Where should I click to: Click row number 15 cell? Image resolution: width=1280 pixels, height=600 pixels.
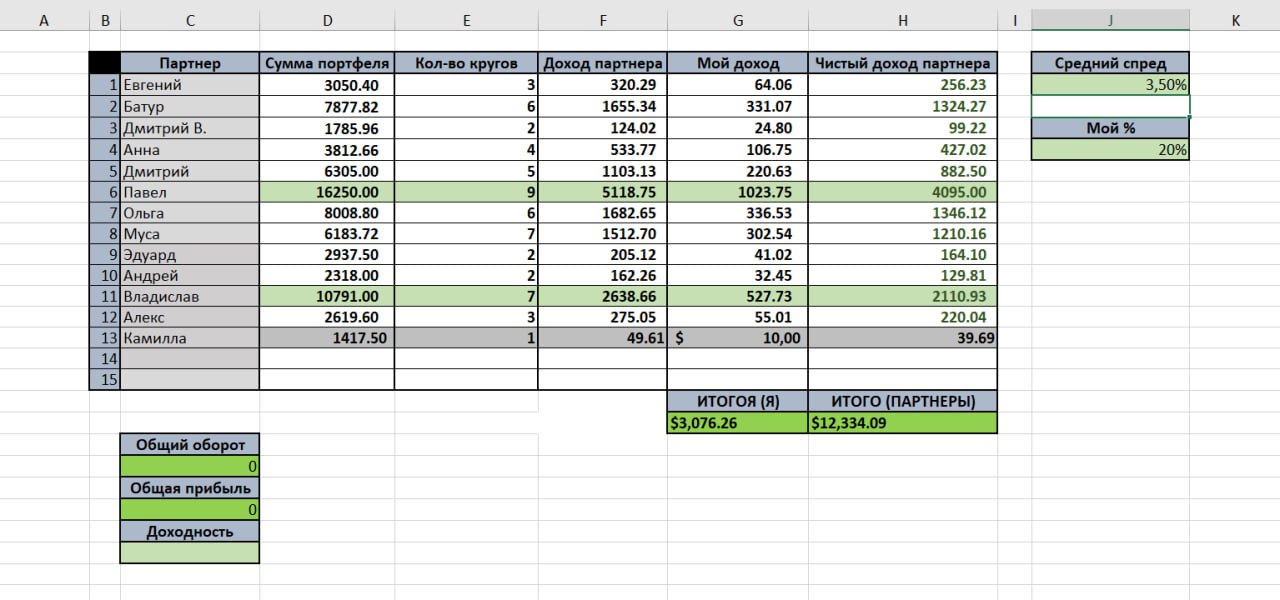[x=105, y=380]
